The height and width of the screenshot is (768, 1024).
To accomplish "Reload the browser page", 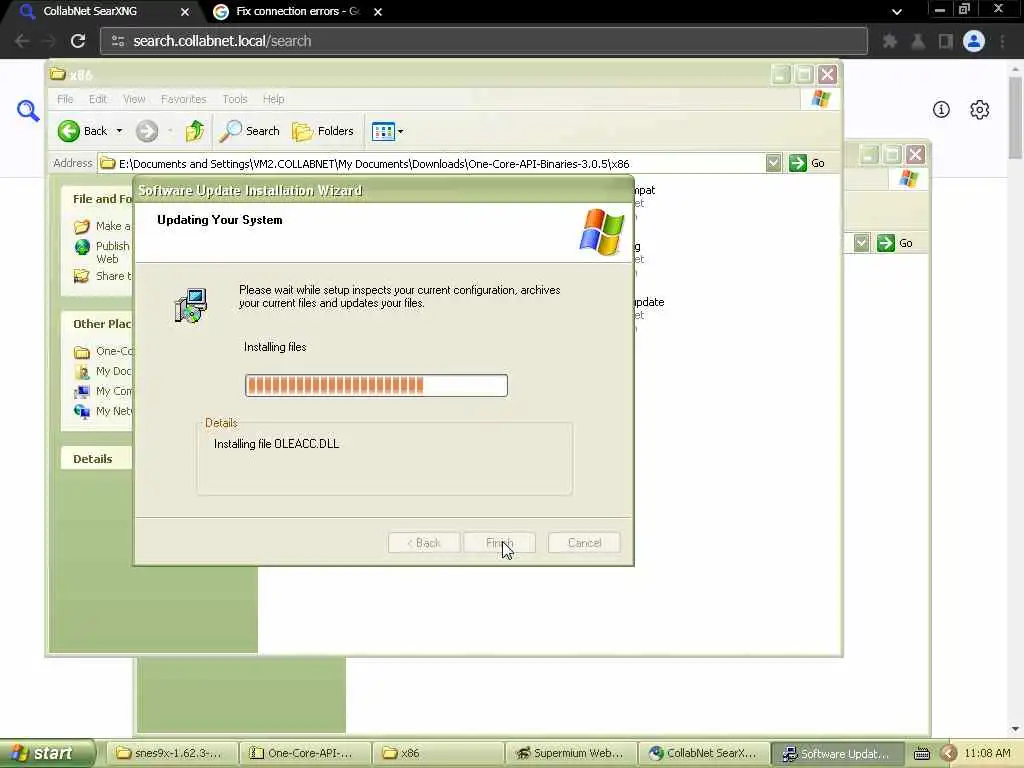I will pyautogui.click(x=78, y=41).
